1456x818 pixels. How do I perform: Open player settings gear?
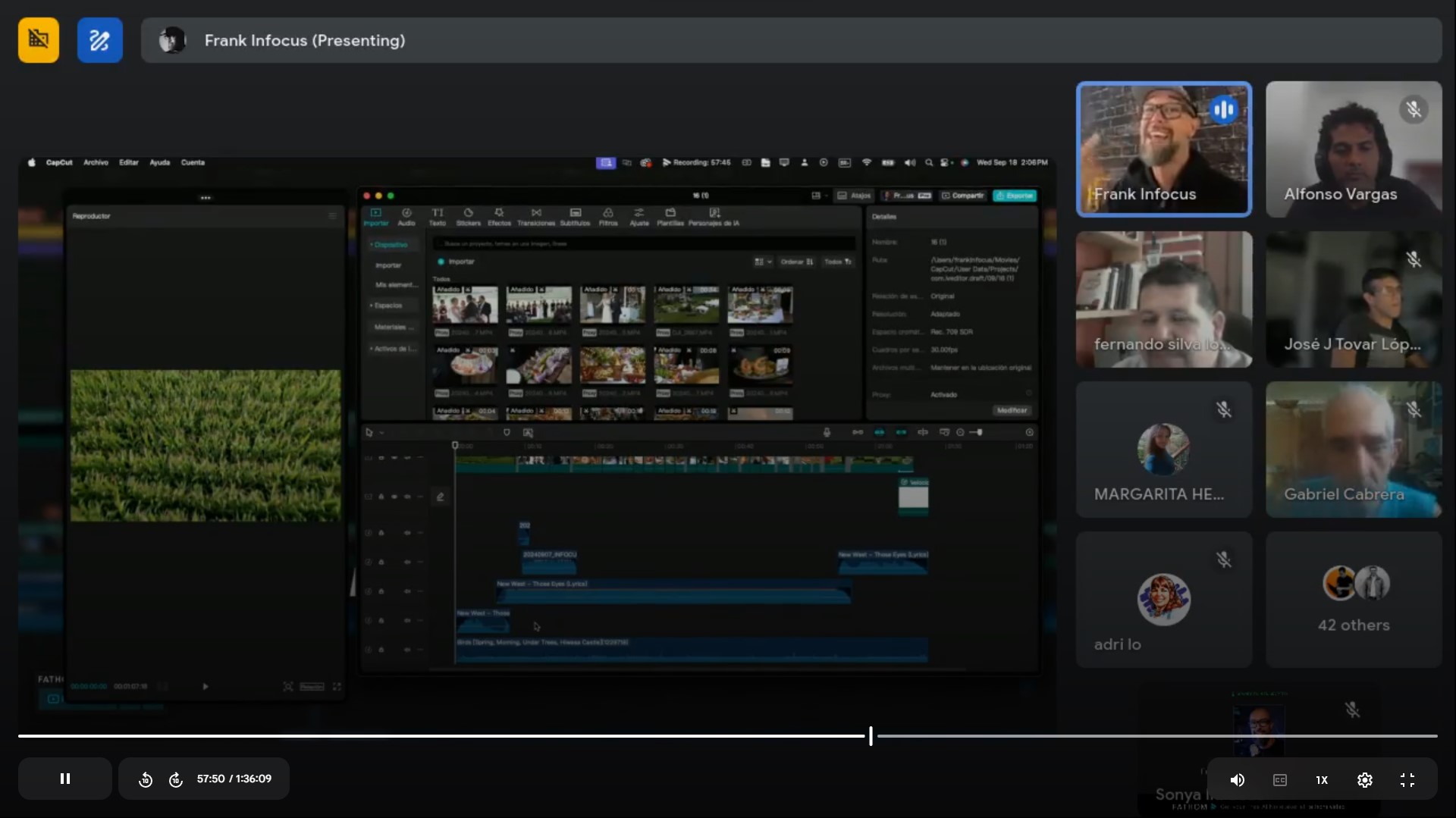click(x=1365, y=779)
